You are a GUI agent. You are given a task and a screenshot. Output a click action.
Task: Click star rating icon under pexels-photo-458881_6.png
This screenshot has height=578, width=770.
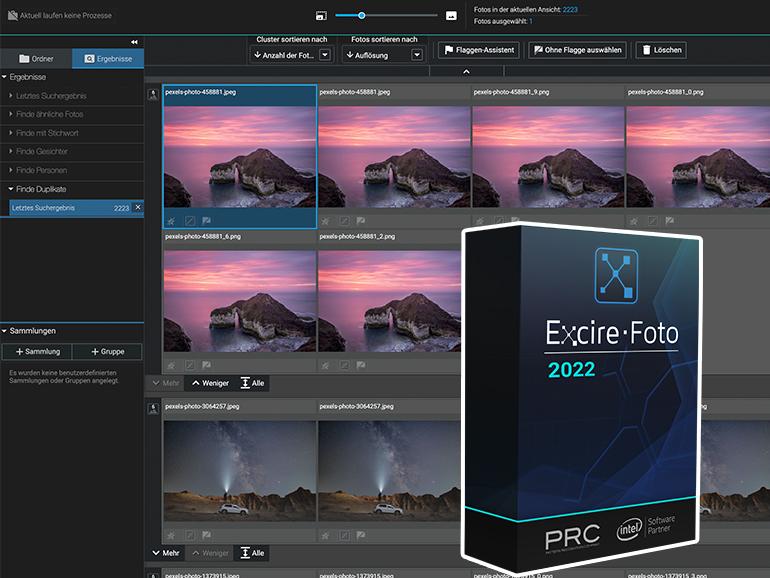[171, 365]
